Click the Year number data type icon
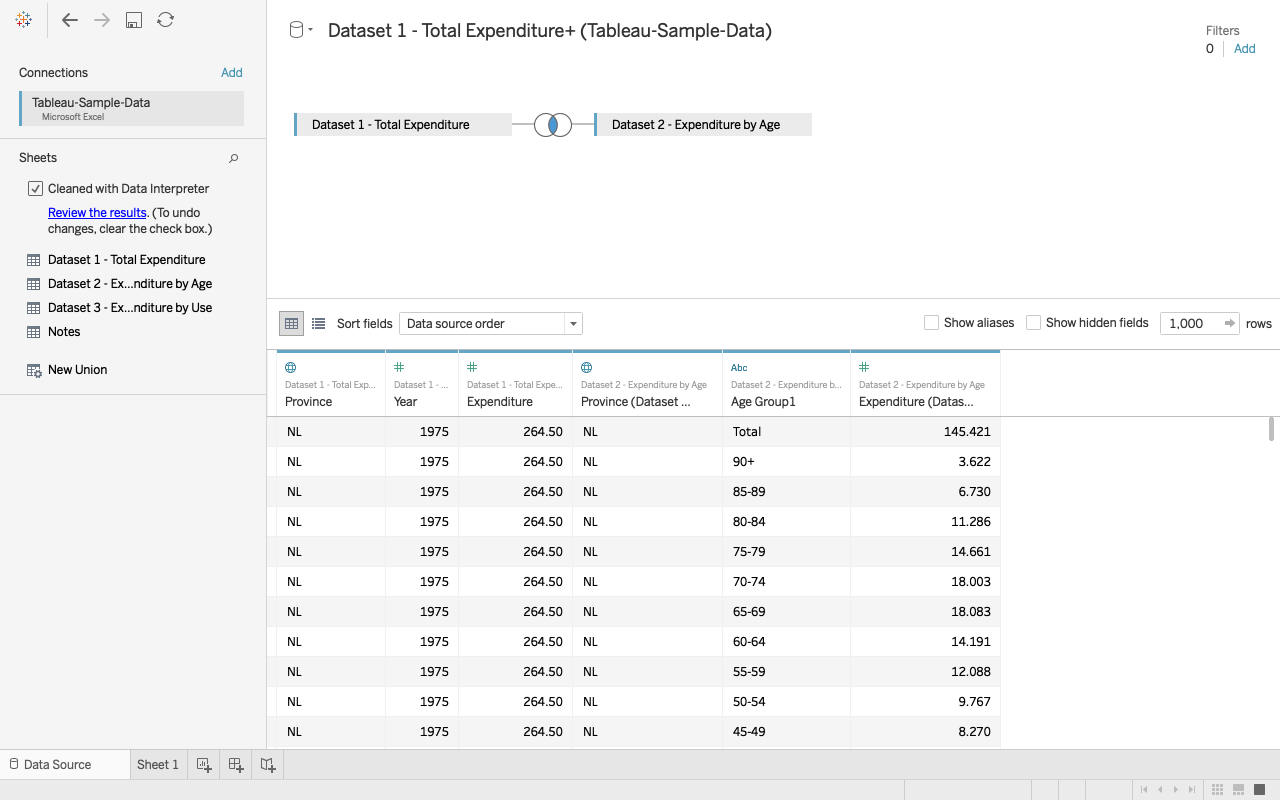The height and width of the screenshot is (800, 1280). (399, 368)
